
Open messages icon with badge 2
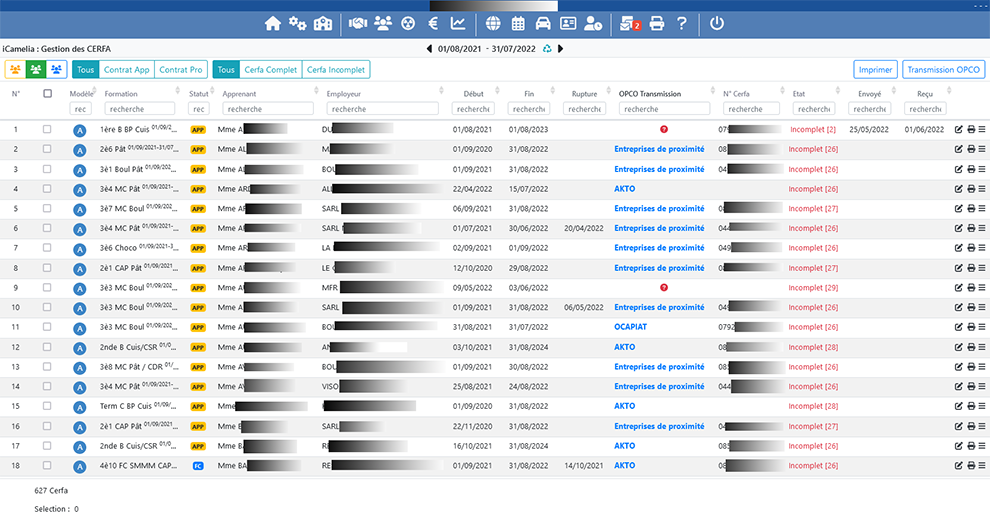629,24
